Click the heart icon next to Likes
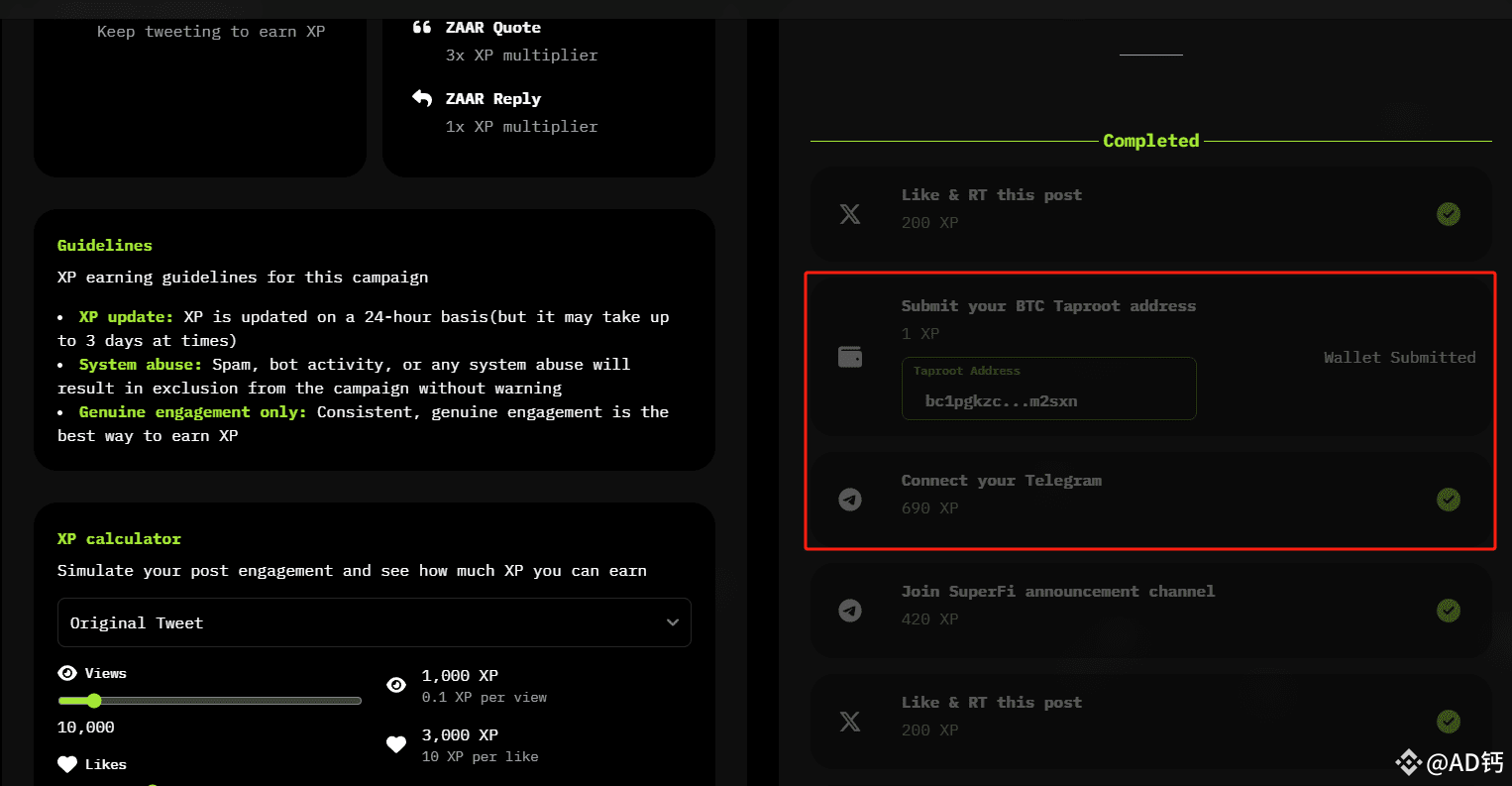Screen dimensions: 1512x786 [65, 764]
